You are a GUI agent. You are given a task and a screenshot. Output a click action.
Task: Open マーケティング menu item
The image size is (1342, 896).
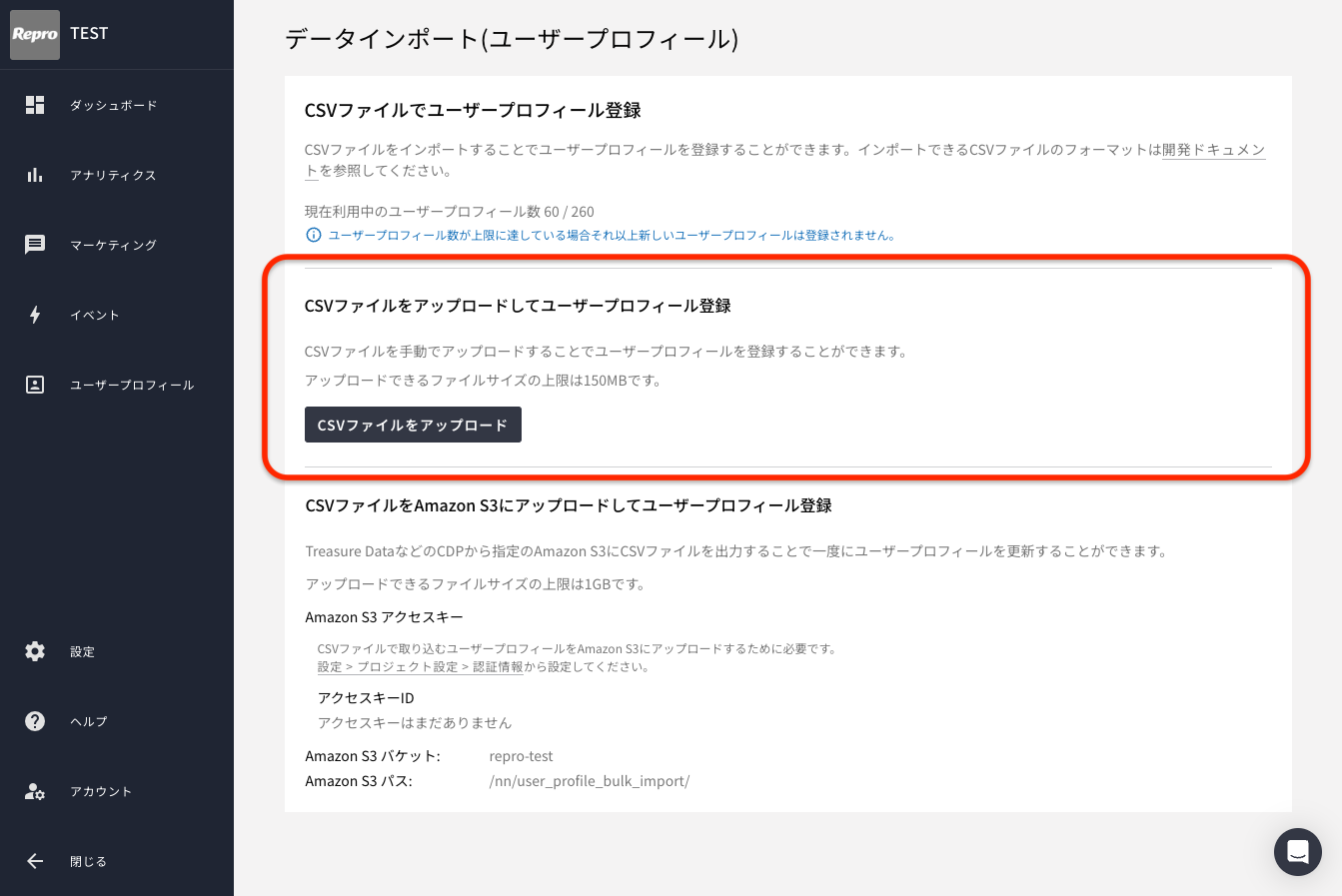(113, 245)
